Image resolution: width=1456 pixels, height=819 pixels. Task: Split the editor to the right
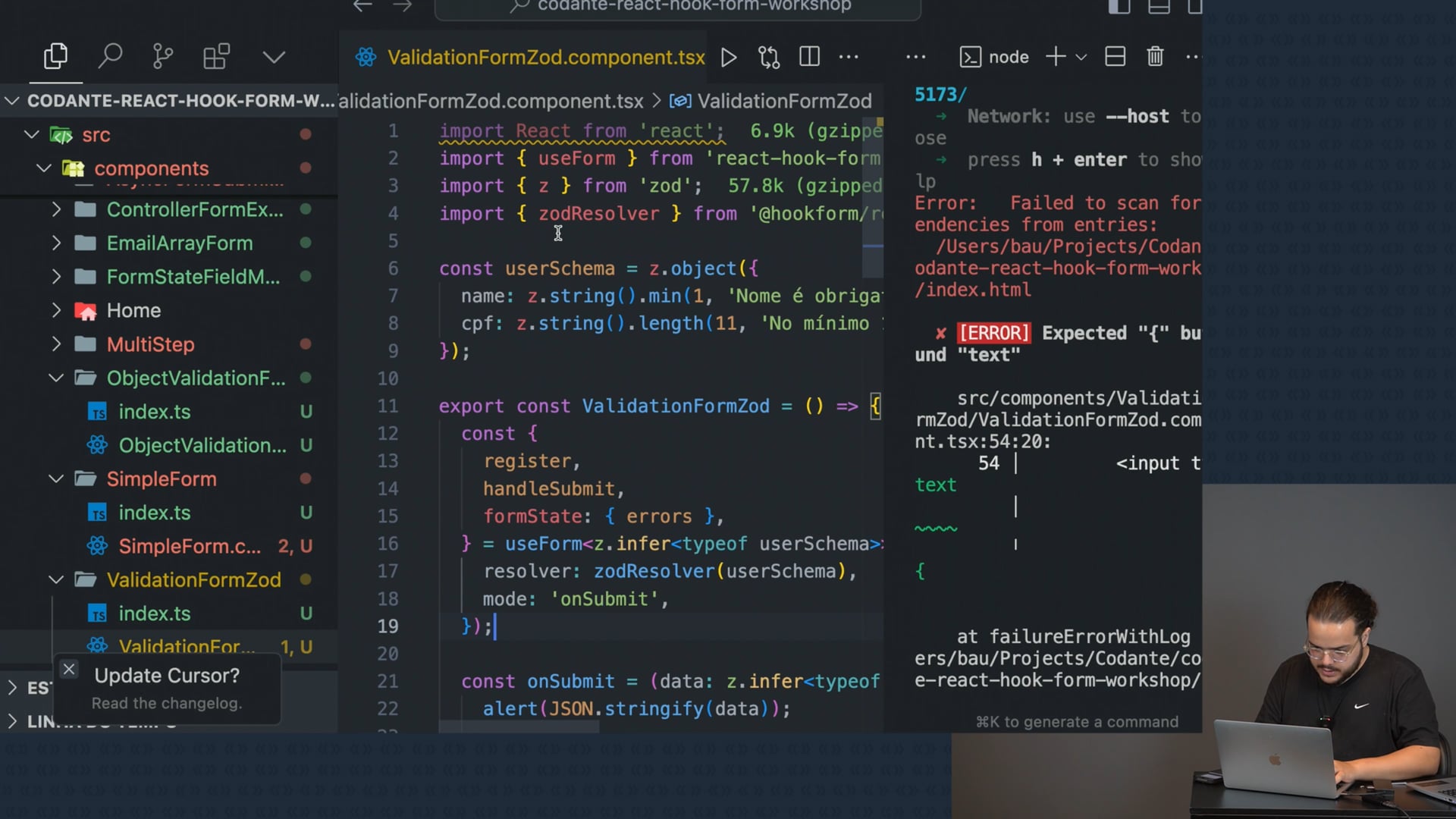[x=809, y=57]
